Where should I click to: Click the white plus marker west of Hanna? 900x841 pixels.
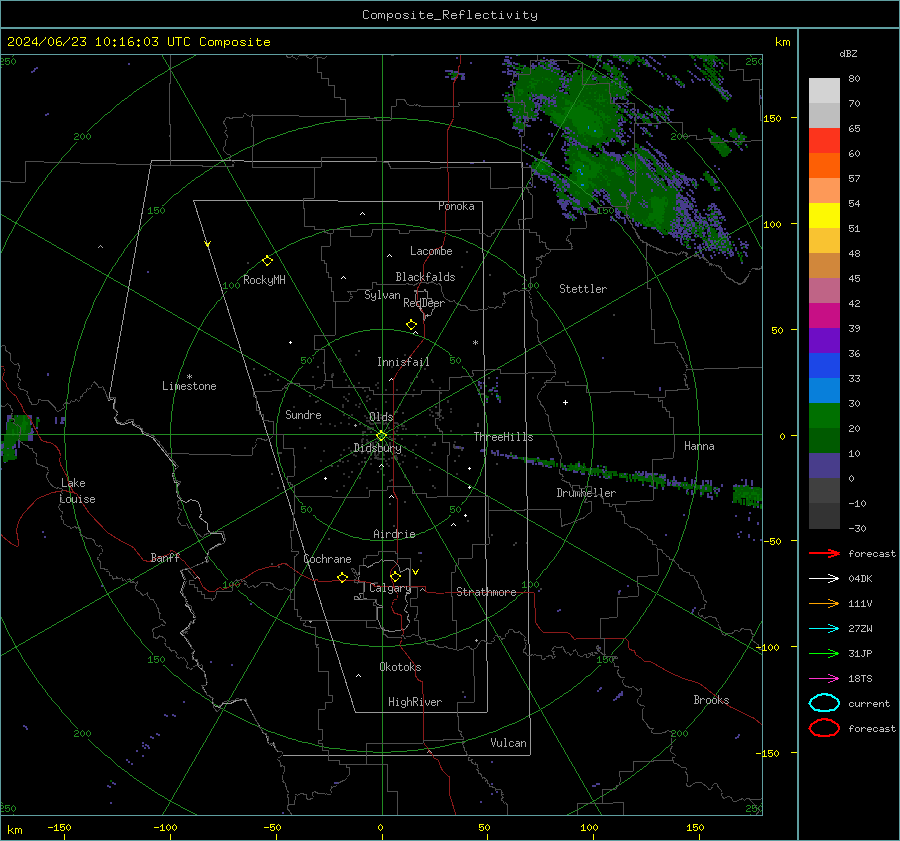(x=565, y=402)
